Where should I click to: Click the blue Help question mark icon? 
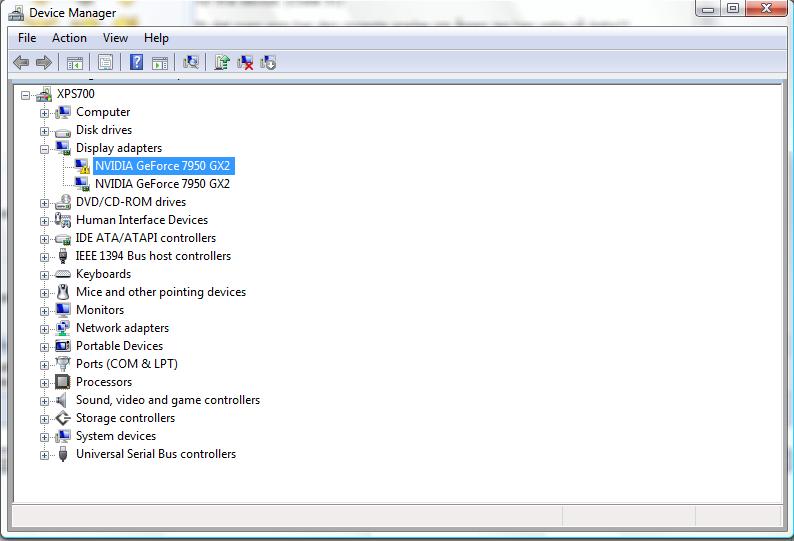(136, 62)
